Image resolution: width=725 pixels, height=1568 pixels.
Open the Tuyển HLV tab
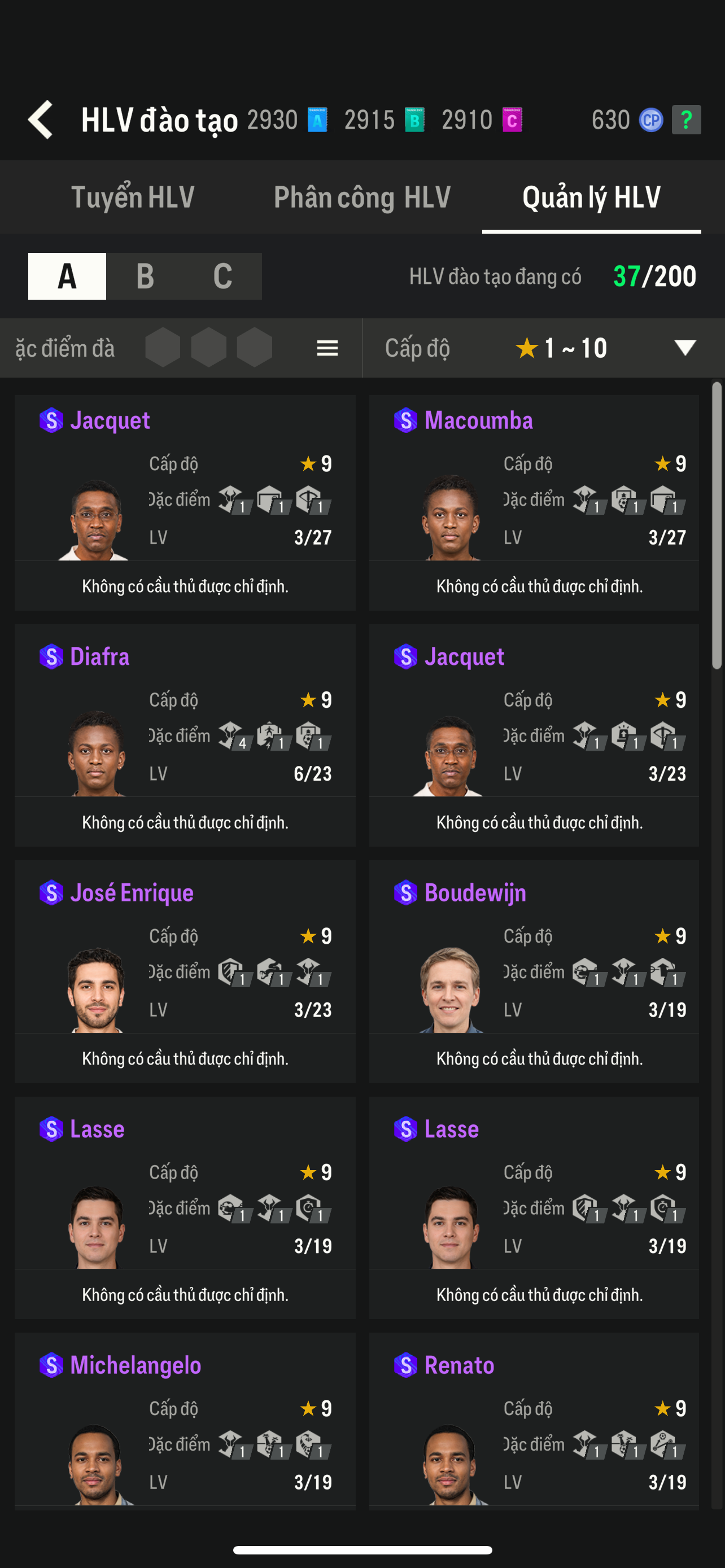133,197
